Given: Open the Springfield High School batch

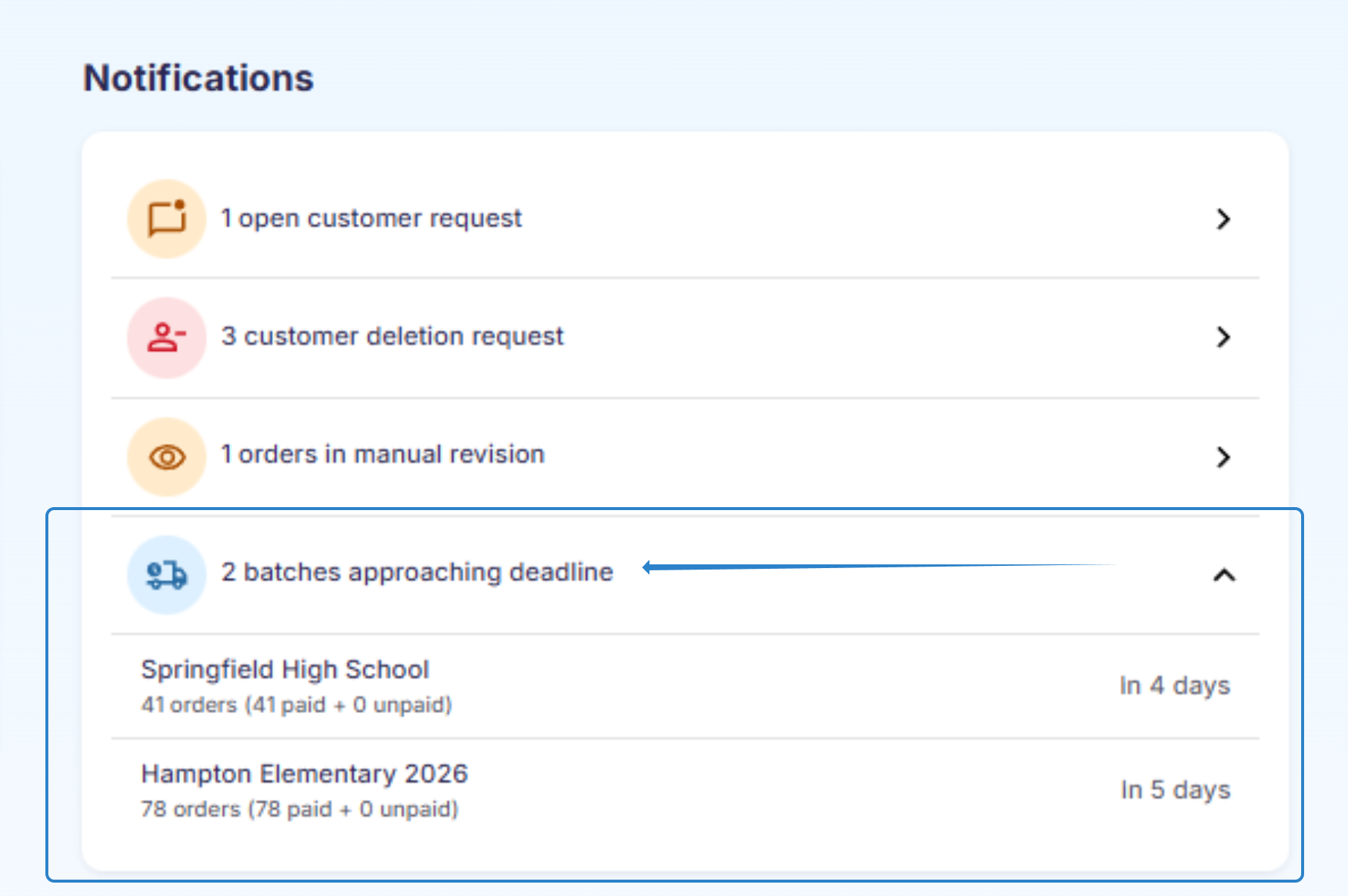Looking at the screenshot, I should click(285, 670).
